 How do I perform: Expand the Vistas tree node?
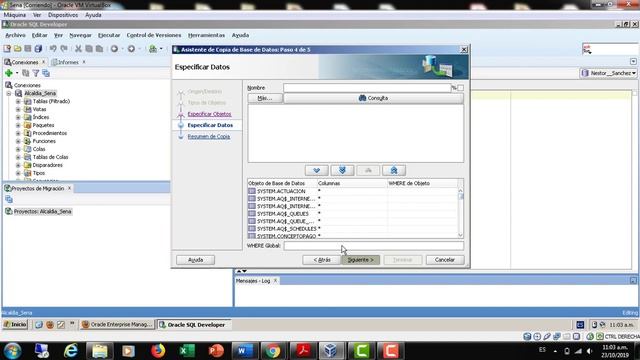(x=18, y=109)
